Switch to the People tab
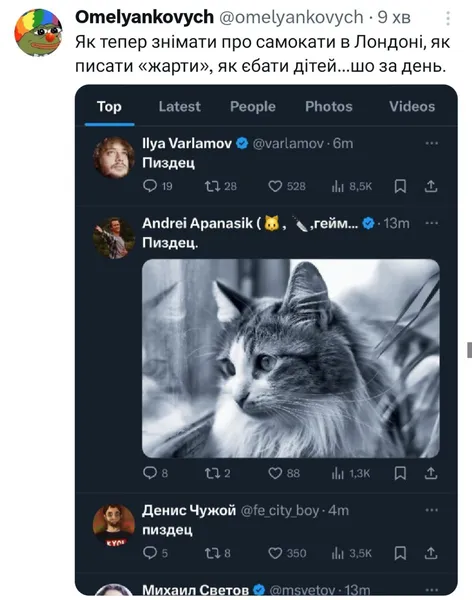Screen dimensions: 472x600 tap(253, 106)
